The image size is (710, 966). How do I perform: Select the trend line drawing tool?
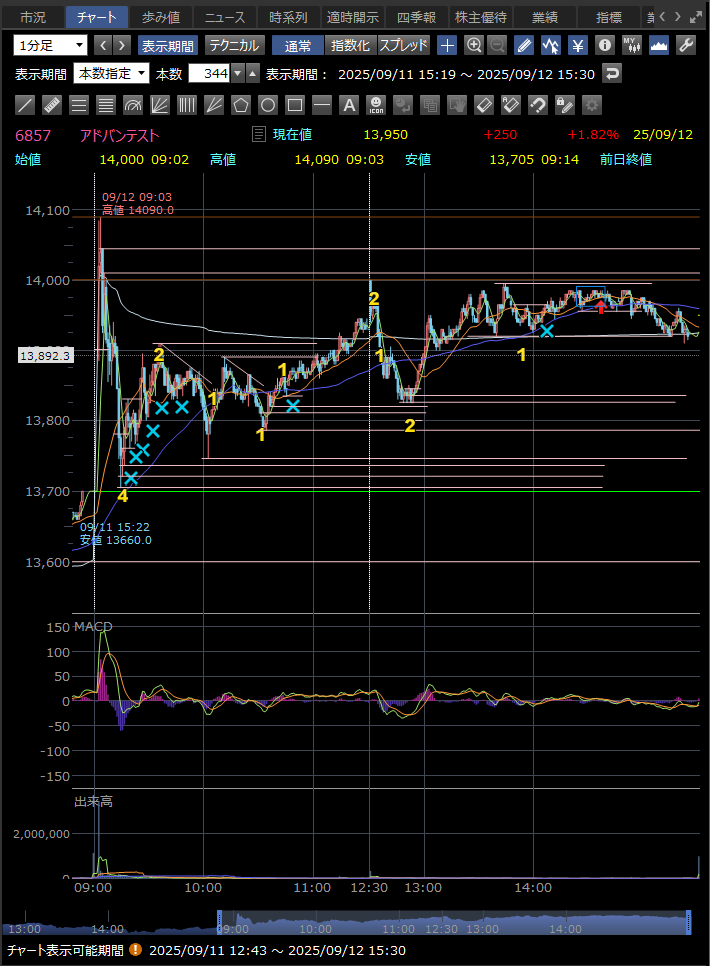[25, 105]
